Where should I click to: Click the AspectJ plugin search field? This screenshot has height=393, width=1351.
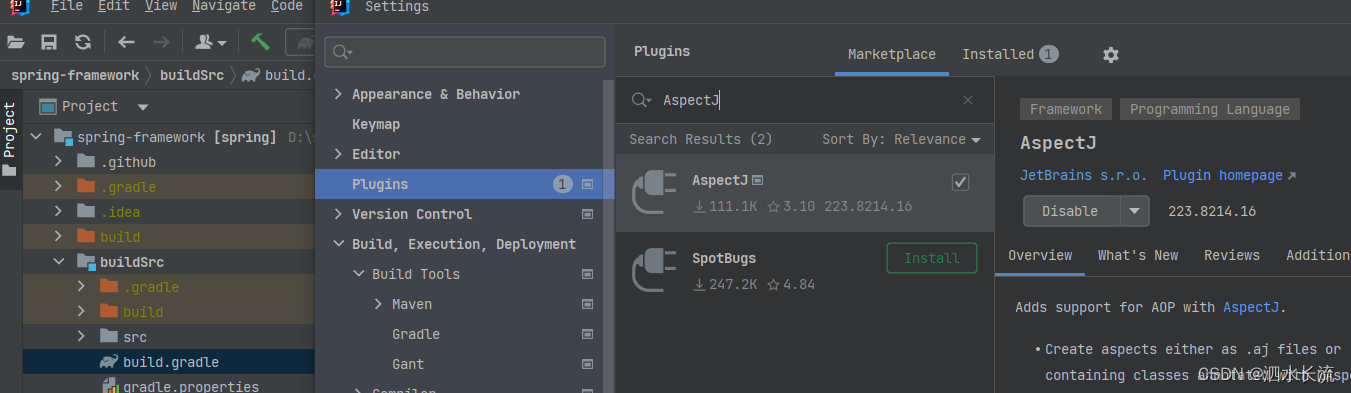[x=805, y=100]
